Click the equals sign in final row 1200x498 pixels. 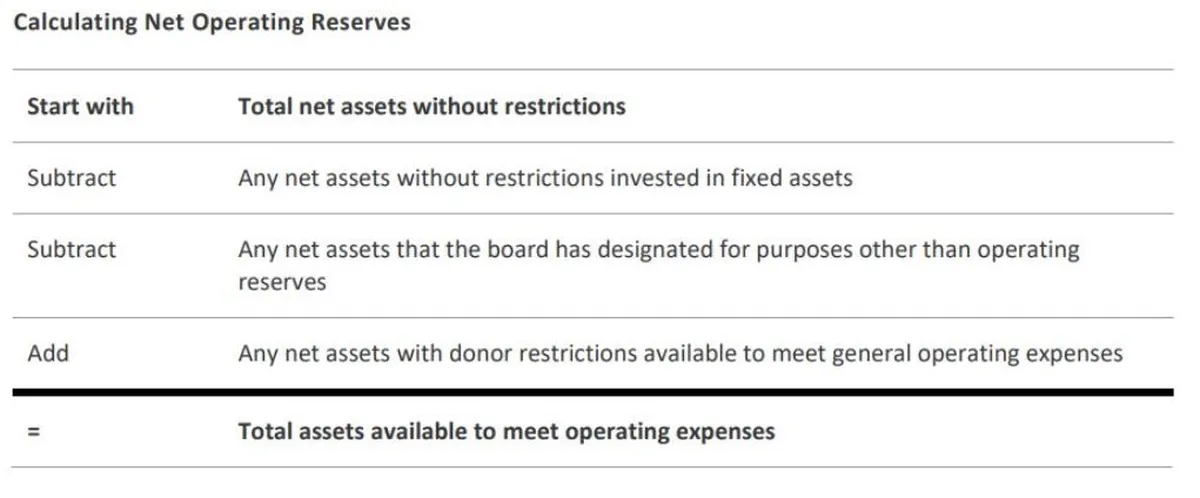[34, 432]
